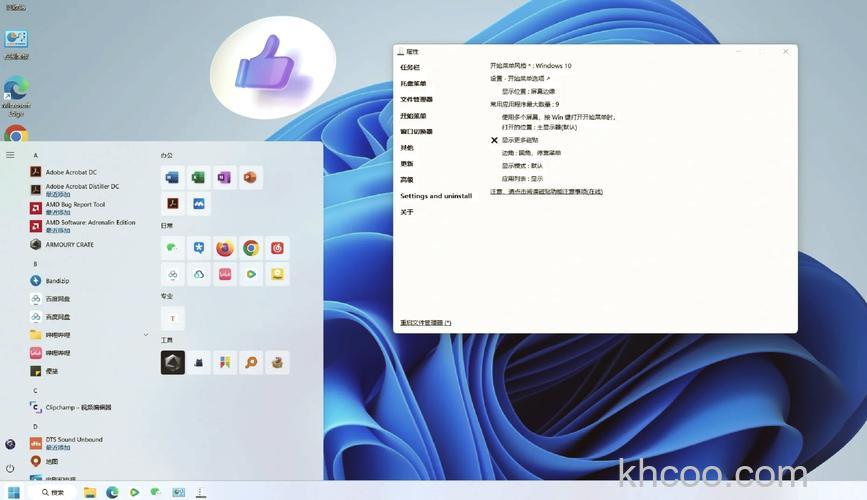This screenshot has height=500, width=867.
Task: Open File Explorer from the taskbar
Action: tap(90, 492)
